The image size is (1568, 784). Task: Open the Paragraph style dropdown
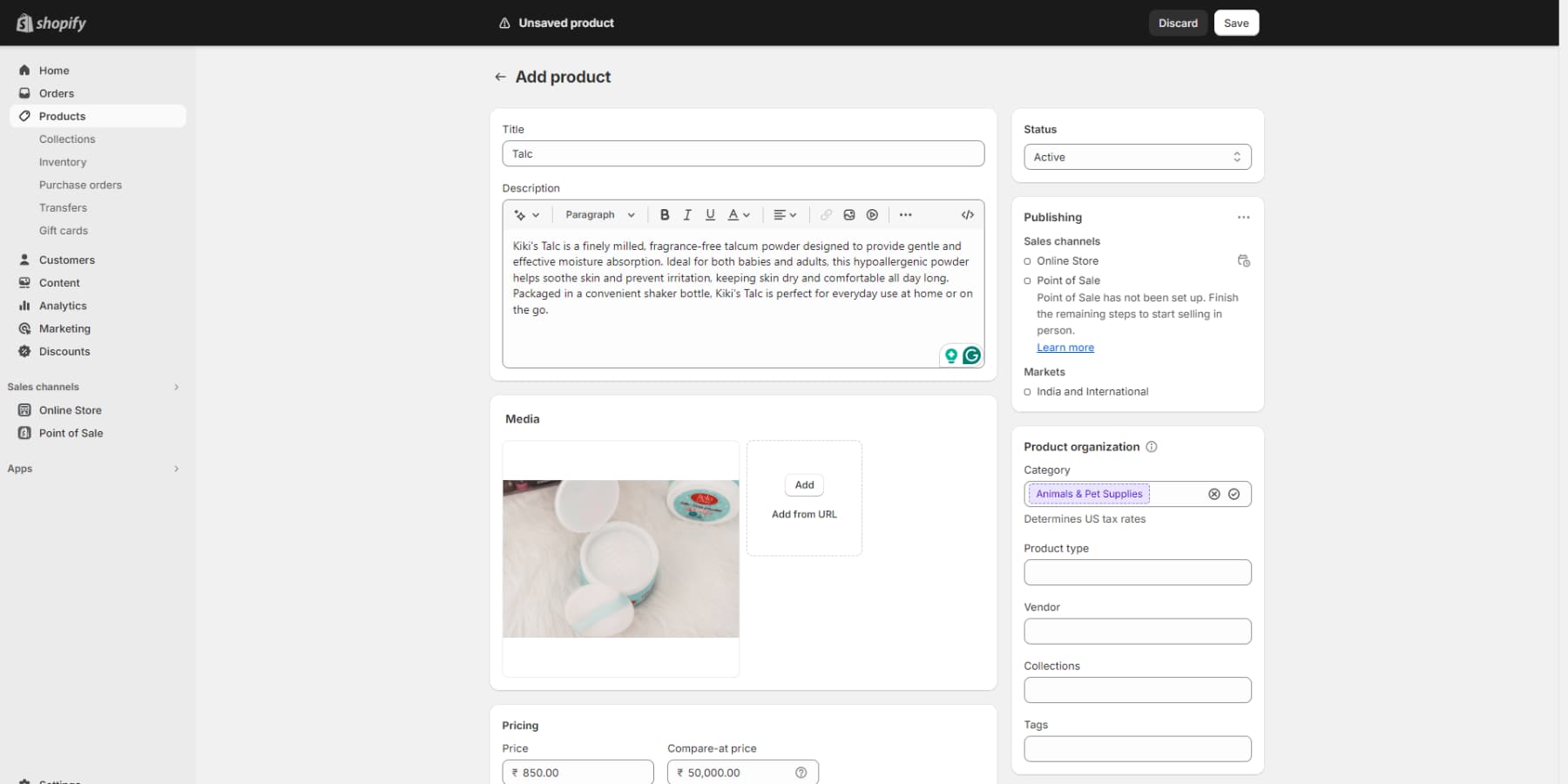click(599, 214)
